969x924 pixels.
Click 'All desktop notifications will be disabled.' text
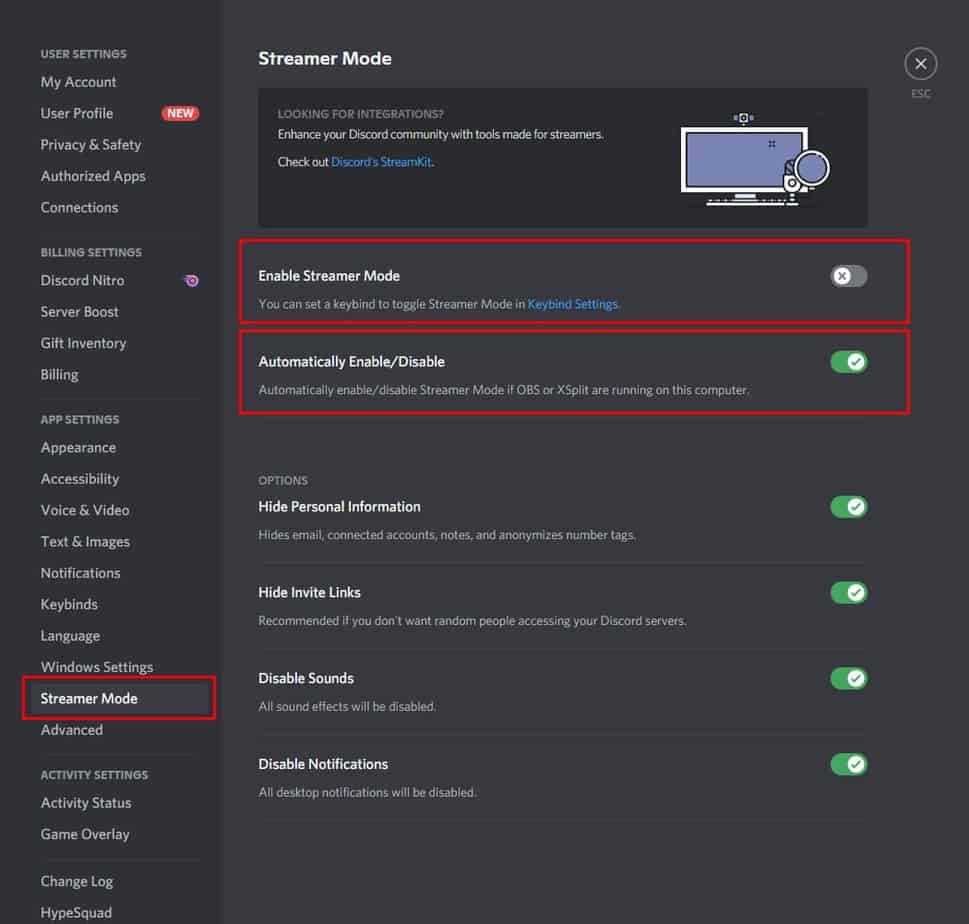[367, 792]
